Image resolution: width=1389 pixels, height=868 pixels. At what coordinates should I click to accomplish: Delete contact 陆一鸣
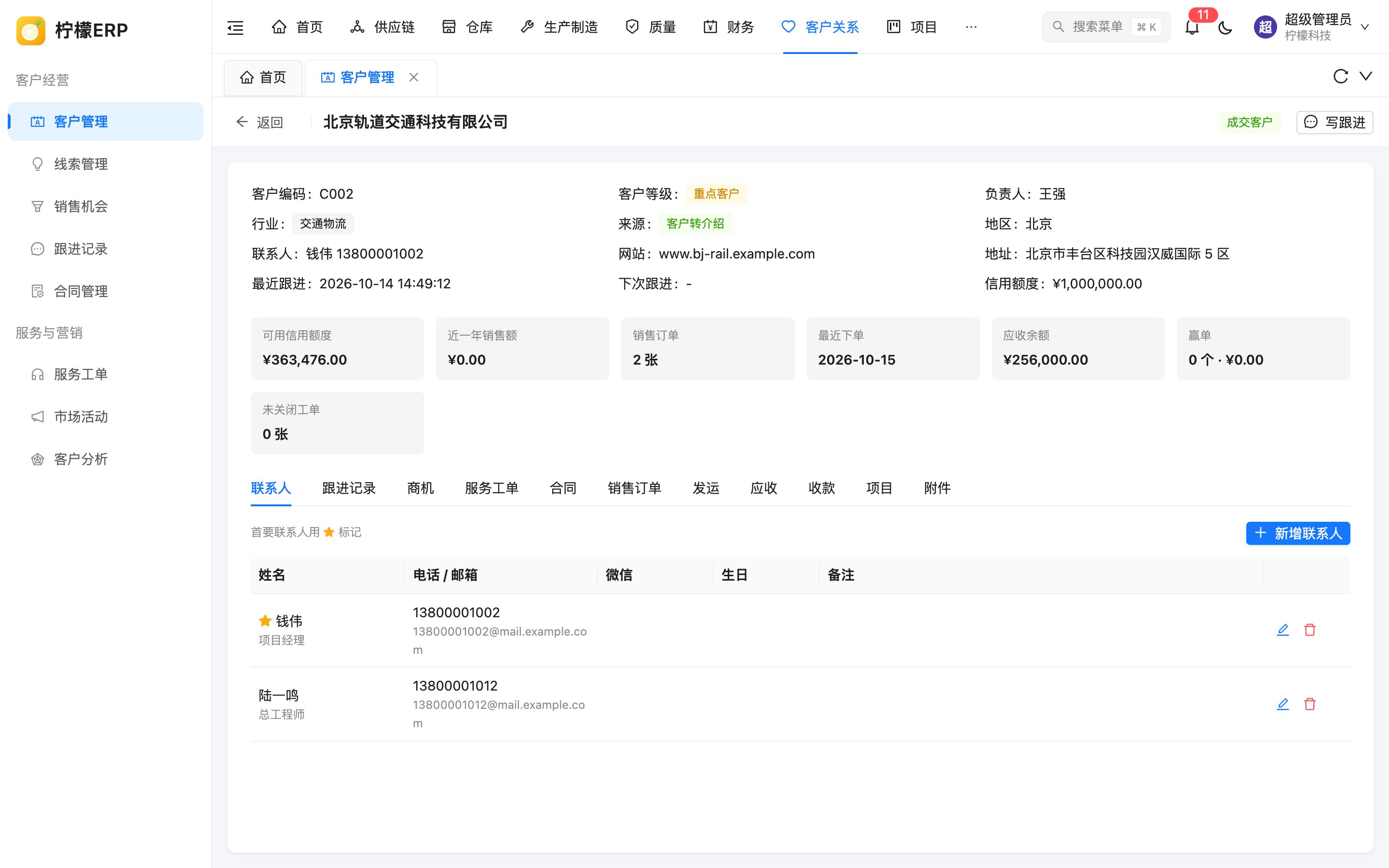coord(1310,704)
